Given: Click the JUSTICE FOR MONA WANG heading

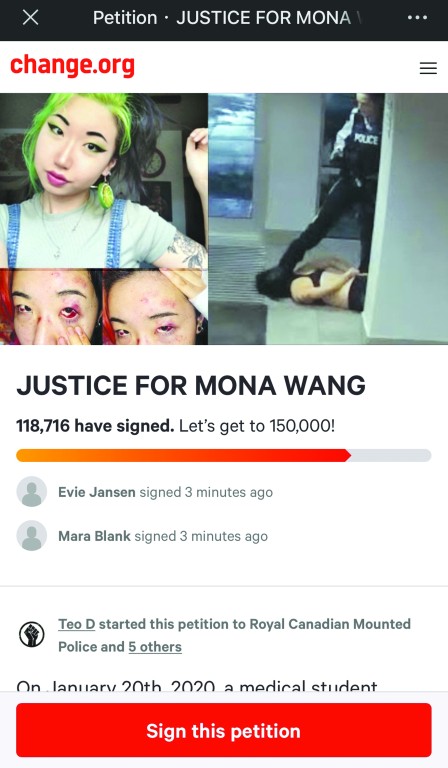Looking at the screenshot, I should (x=191, y=385).
